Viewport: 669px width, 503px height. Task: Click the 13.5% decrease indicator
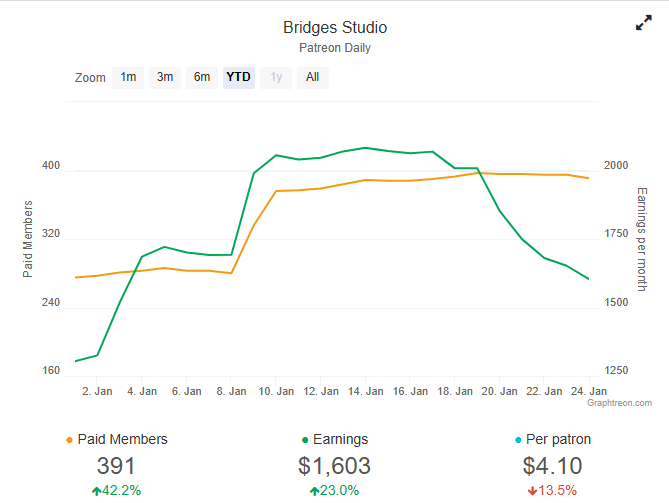click(x=552, y=491)
